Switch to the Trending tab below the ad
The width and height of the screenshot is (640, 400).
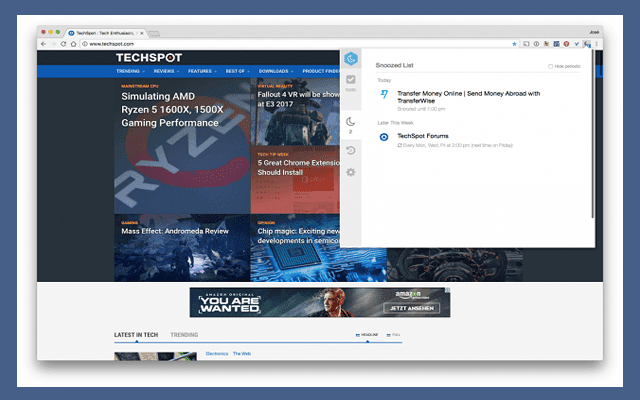[x=184, y=335]
